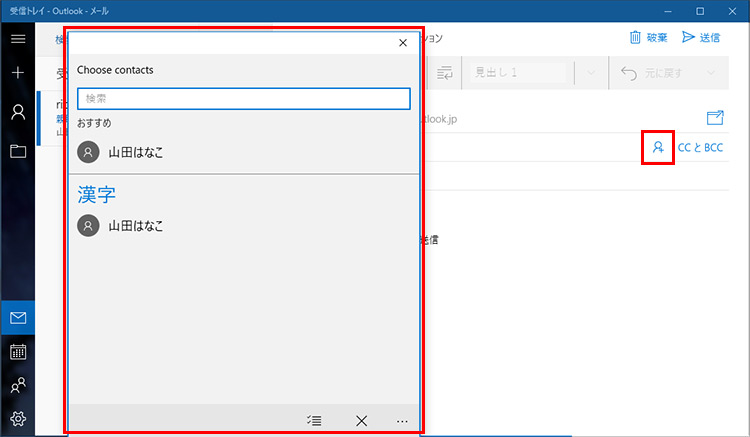This screenshot has height=437, width=750.
Task: Open the Folders icon in sidebar
Action: click(x=17, y=151)
